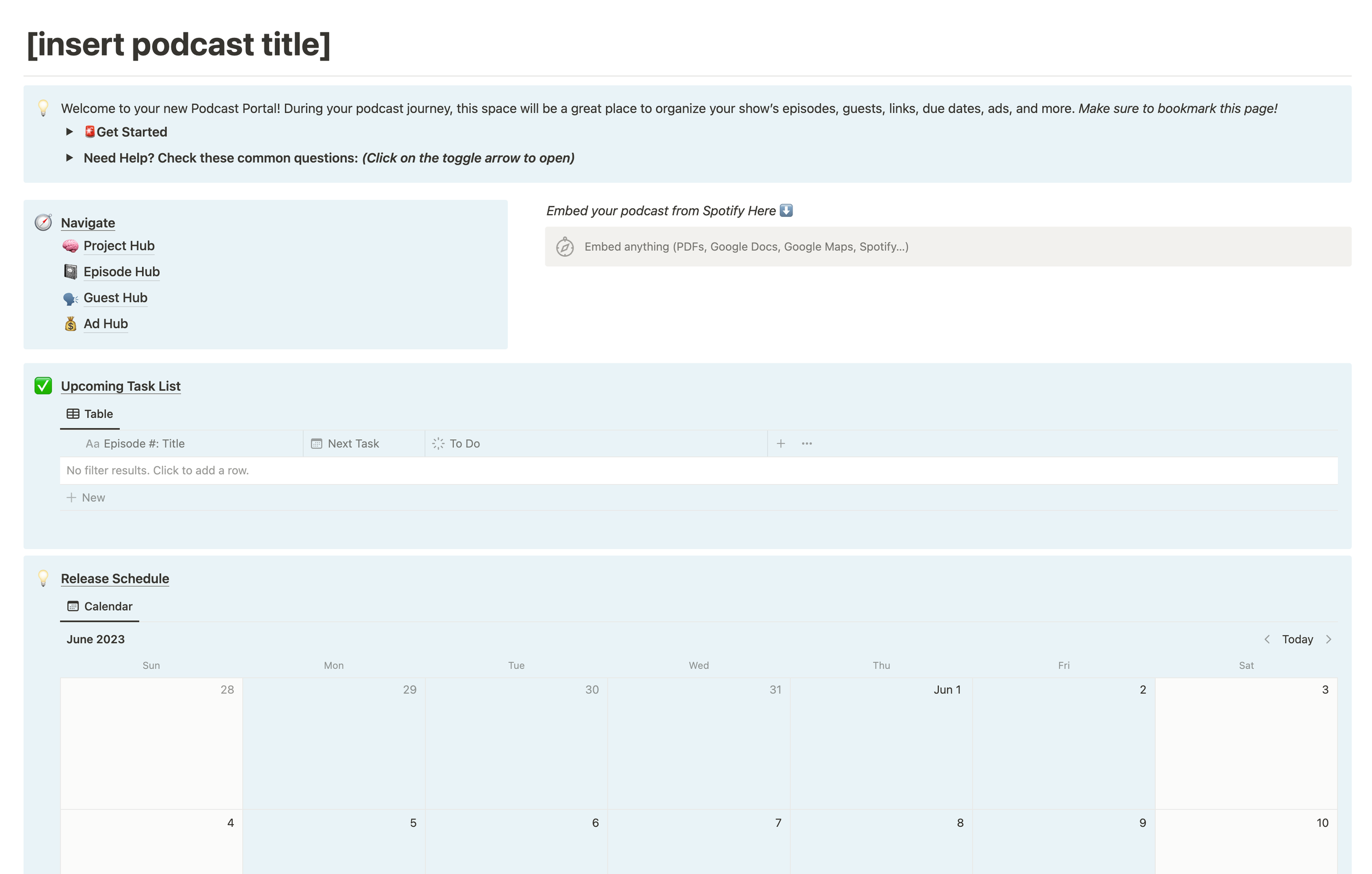Viewport: 1372px width, 874px height.
Task: Click the speaking head icon next to Guest Hub
Action: click(71, 298)
